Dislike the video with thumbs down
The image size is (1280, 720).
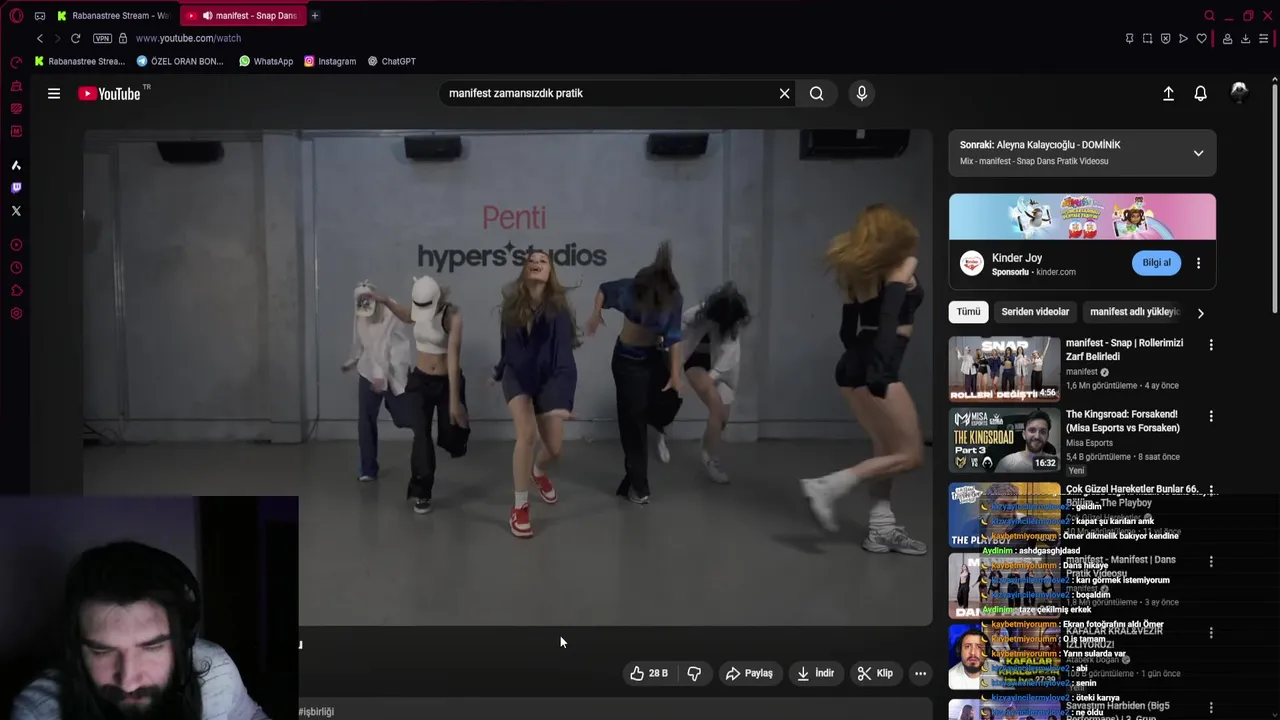tap(694, 673)
